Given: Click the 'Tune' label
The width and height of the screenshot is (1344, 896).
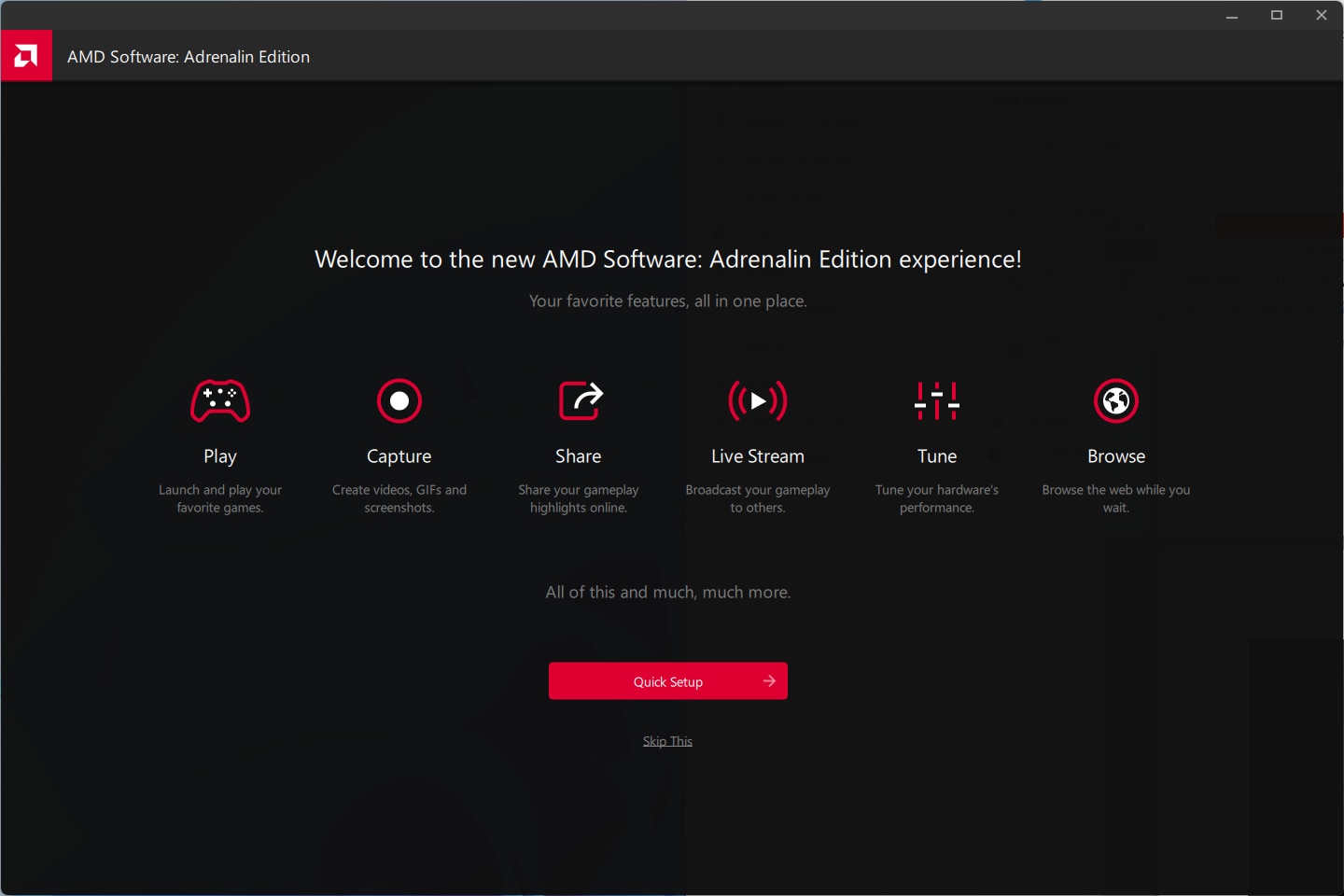Looking at the screenshot, I should 937,456.
